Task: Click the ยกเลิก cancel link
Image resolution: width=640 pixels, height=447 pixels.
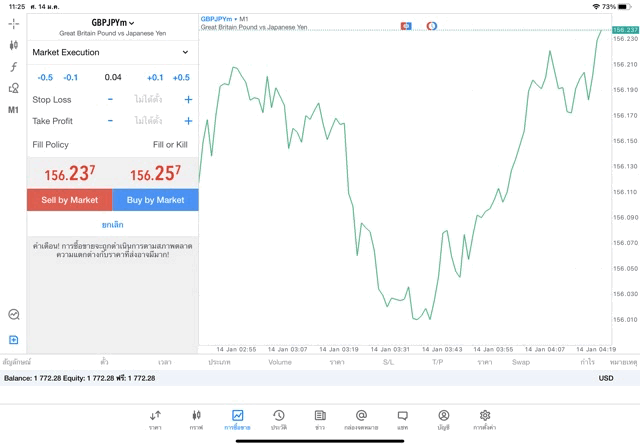Action: 113,225
